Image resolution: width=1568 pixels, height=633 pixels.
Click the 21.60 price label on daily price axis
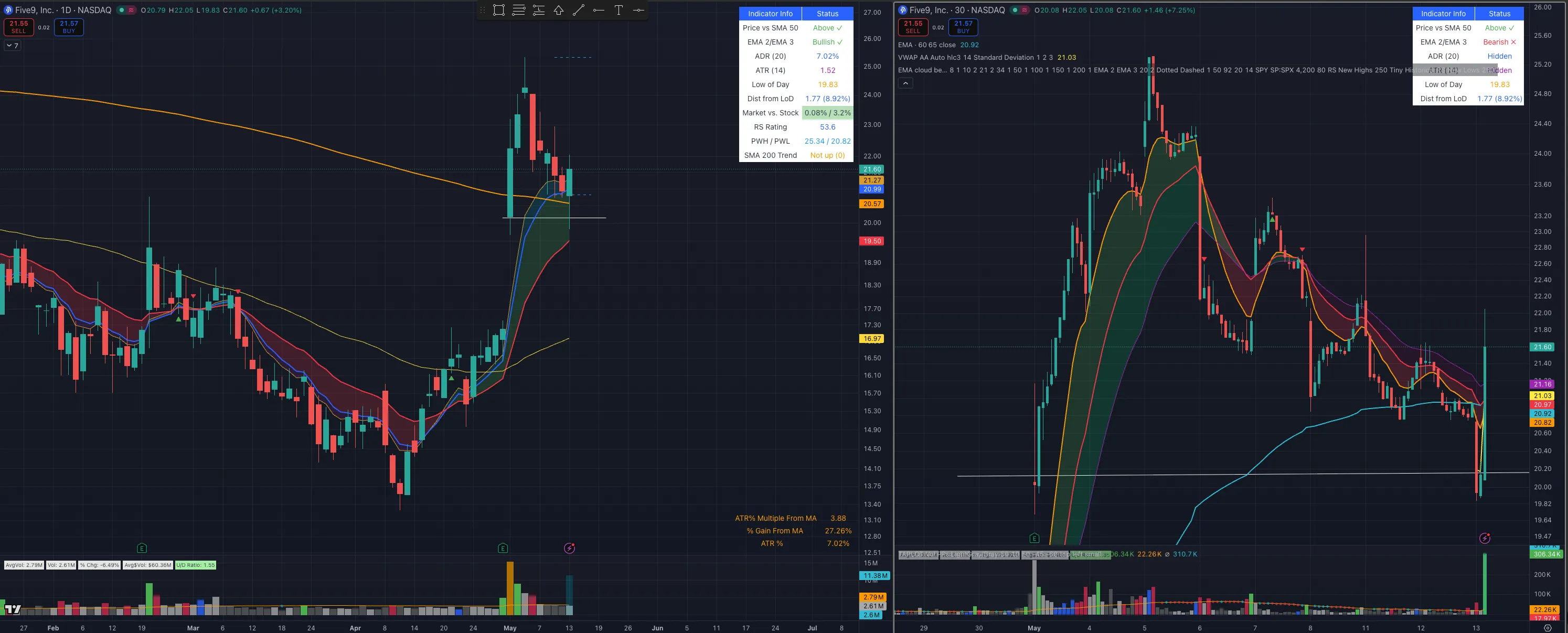[872, 169]
